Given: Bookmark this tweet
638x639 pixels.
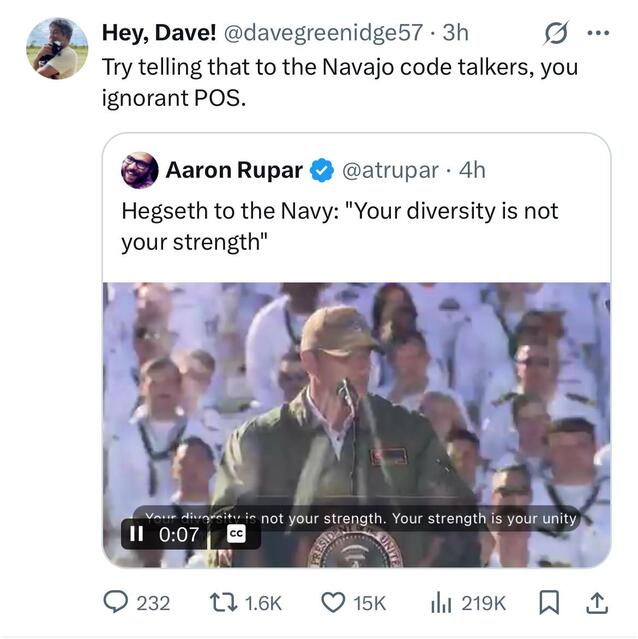Looking at the screenshot, I should click(549, 603).
